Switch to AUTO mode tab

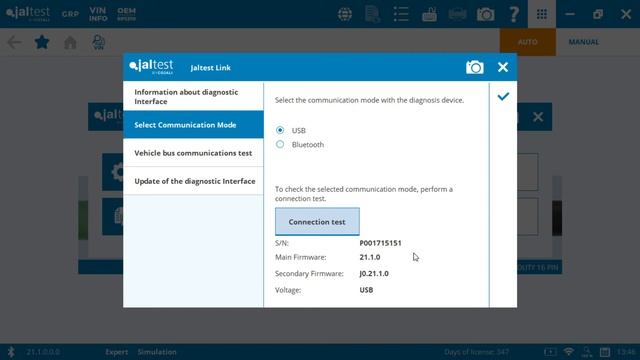[x=528, y=42]
